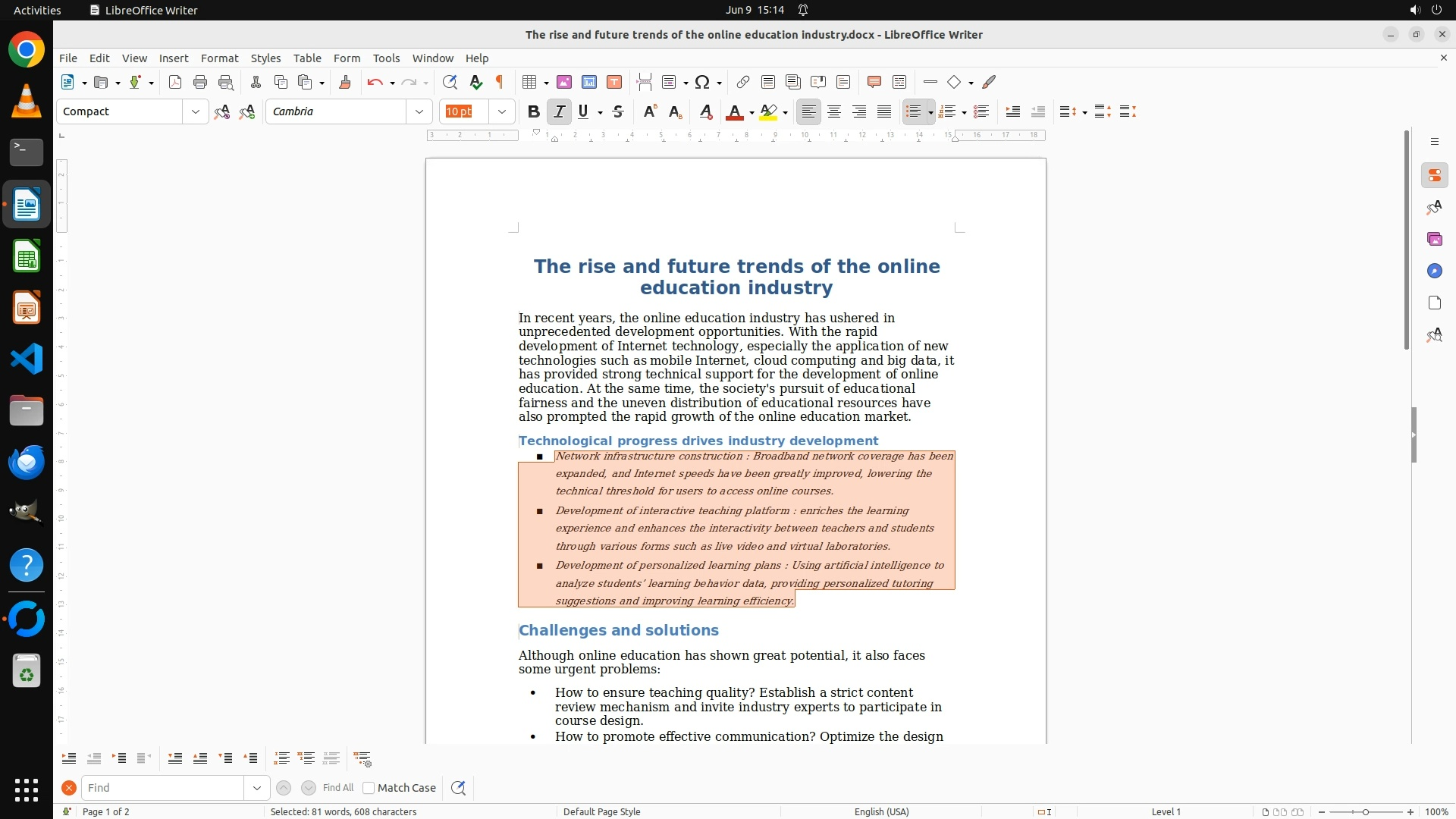Click the Find All button
Viewport: 1456px width, 819px height.
337,788
